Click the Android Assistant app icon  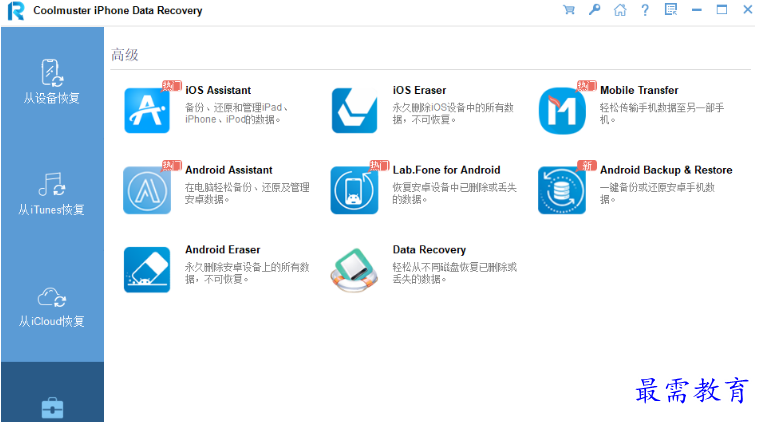pos(147,190)
